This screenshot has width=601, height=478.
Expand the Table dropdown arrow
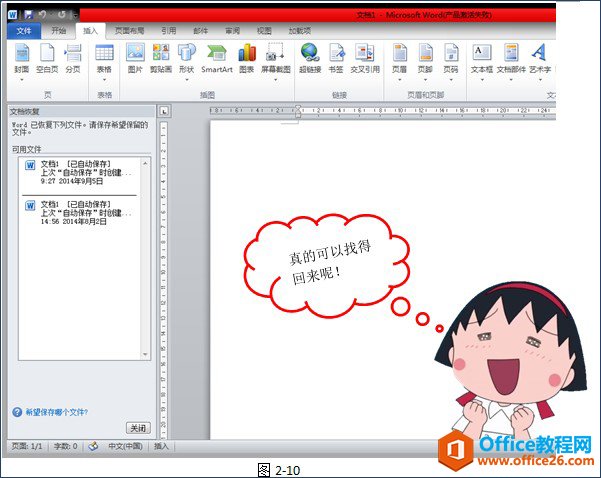click(x=104, y=80)
